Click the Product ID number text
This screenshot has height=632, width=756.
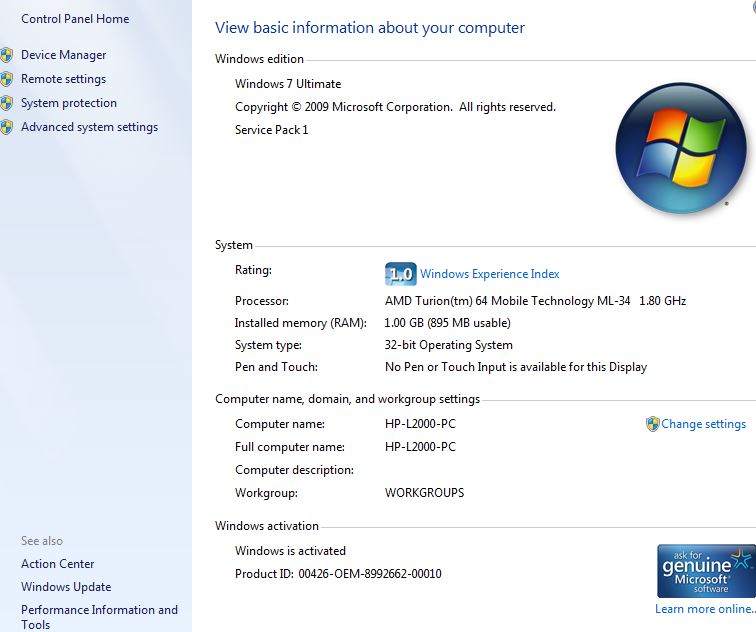[370, 574]
